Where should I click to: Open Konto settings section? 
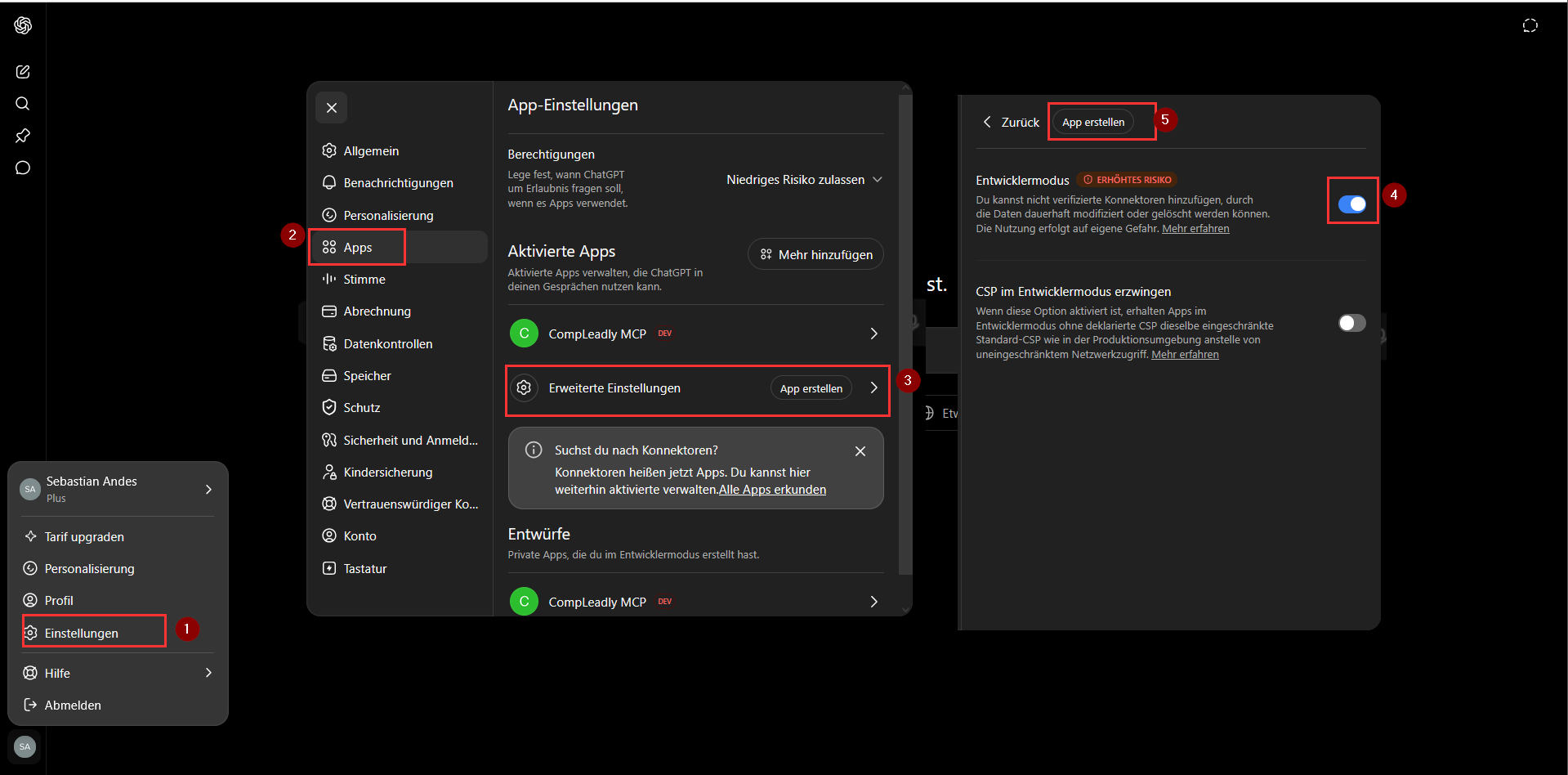point(399,536)
